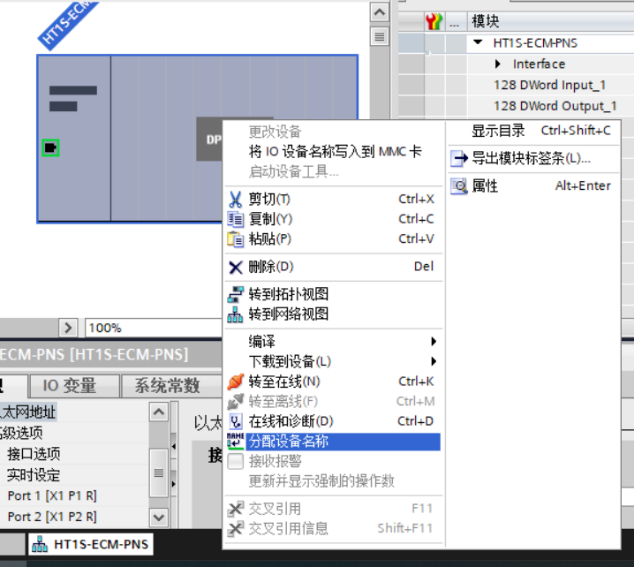Open the 下载到设备(L) submenu arrow

pyautogui.click(x=433, y=361)
